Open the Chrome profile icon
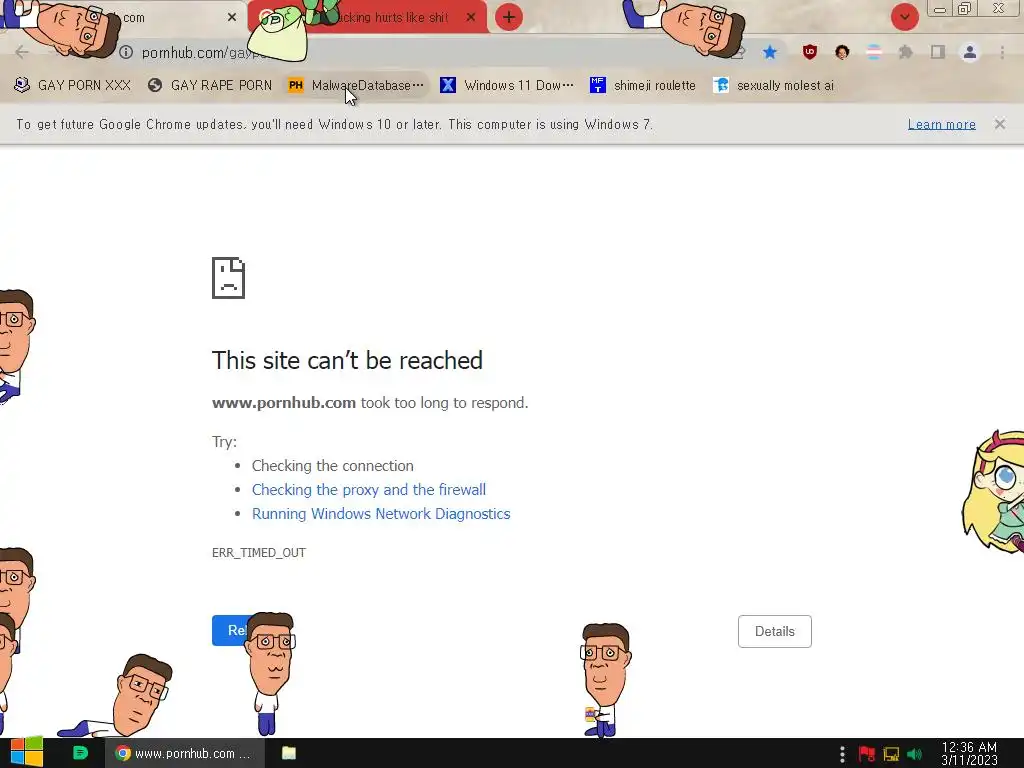 [970, 52]
